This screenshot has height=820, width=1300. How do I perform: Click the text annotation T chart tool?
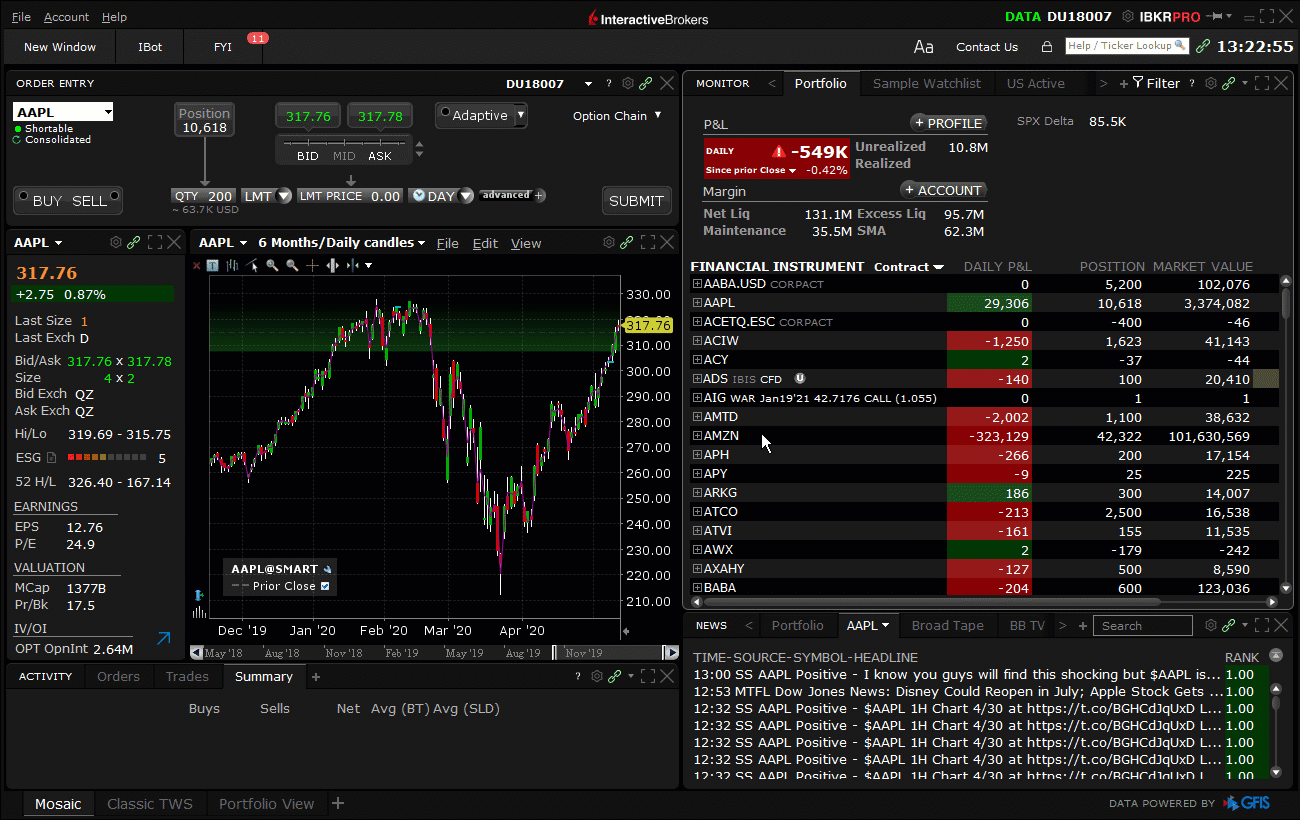213,265
